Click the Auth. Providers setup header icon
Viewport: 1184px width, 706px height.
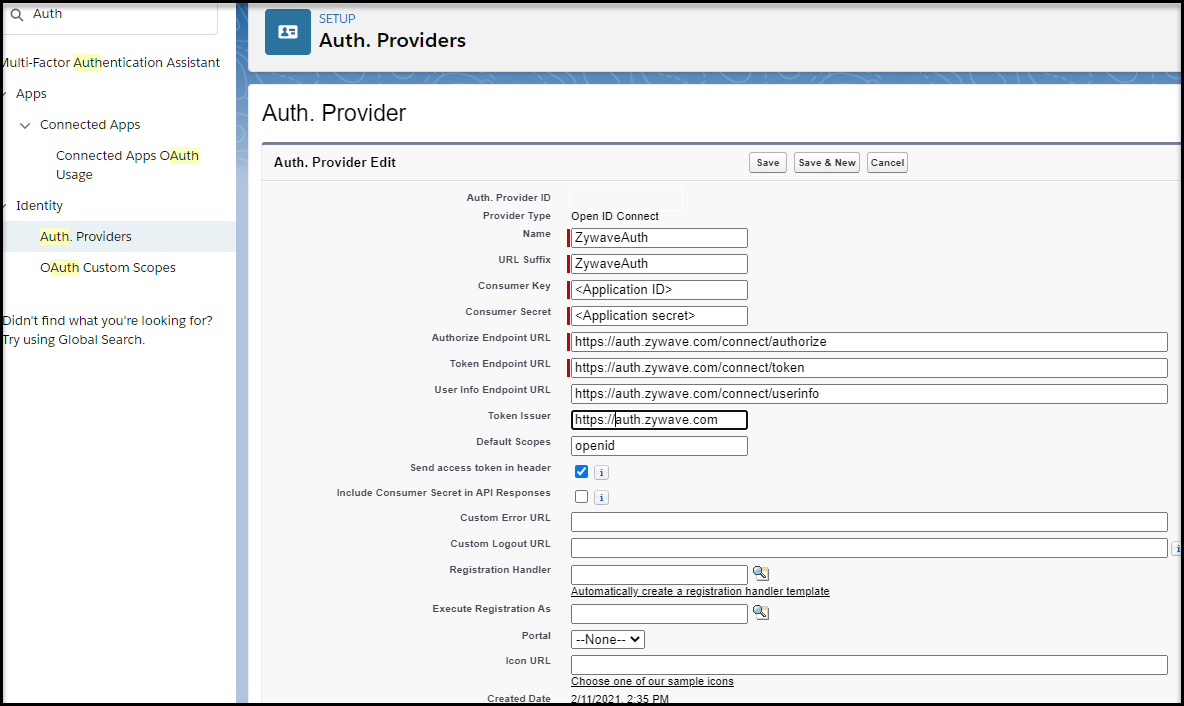tap(288, 32)
